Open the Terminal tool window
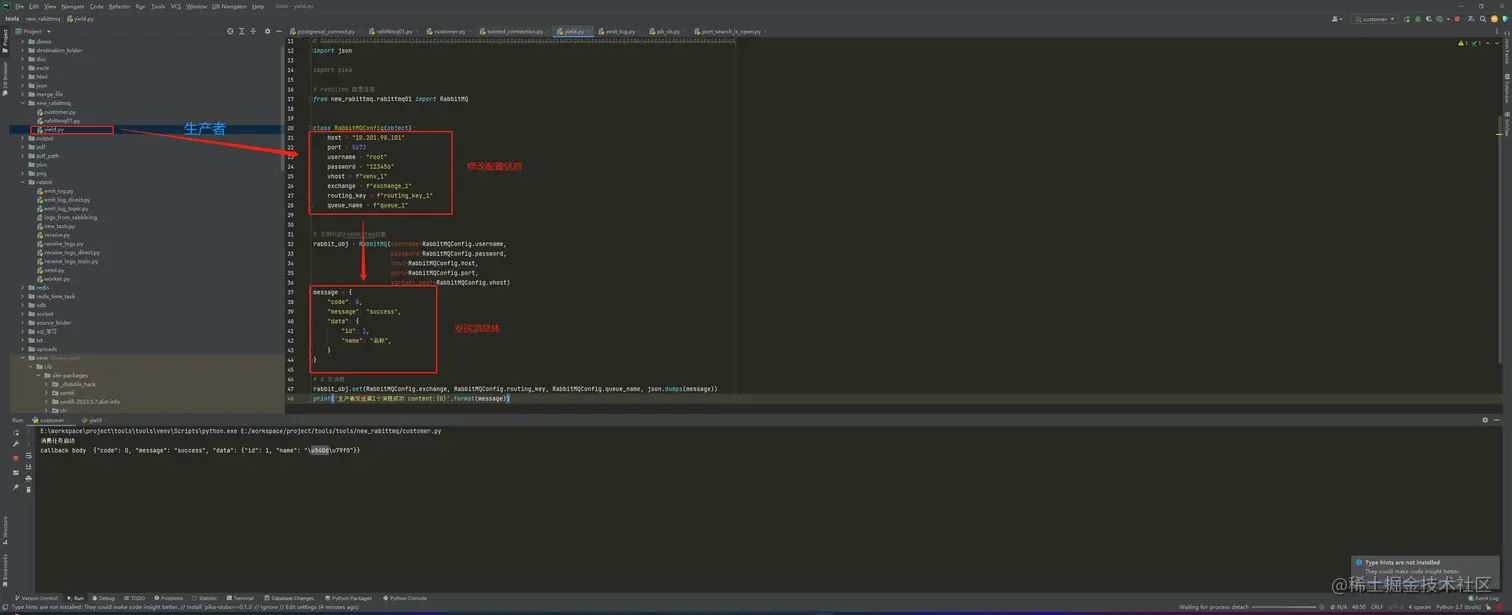The image size is (1512, 615). pyautogui.click(x=241, y=598)
